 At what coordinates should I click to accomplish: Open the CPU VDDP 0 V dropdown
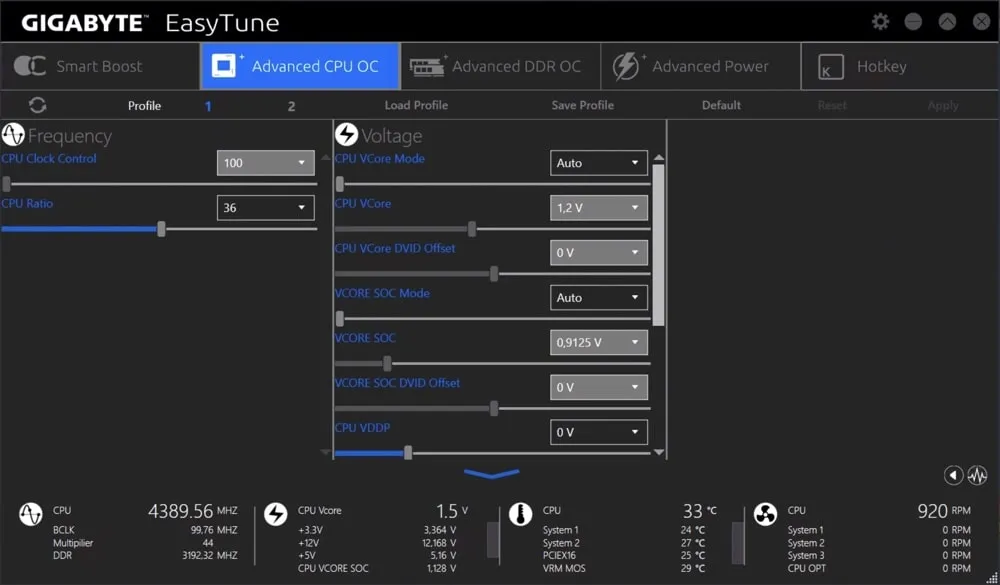pyautogui.click(x=599, y=432)
